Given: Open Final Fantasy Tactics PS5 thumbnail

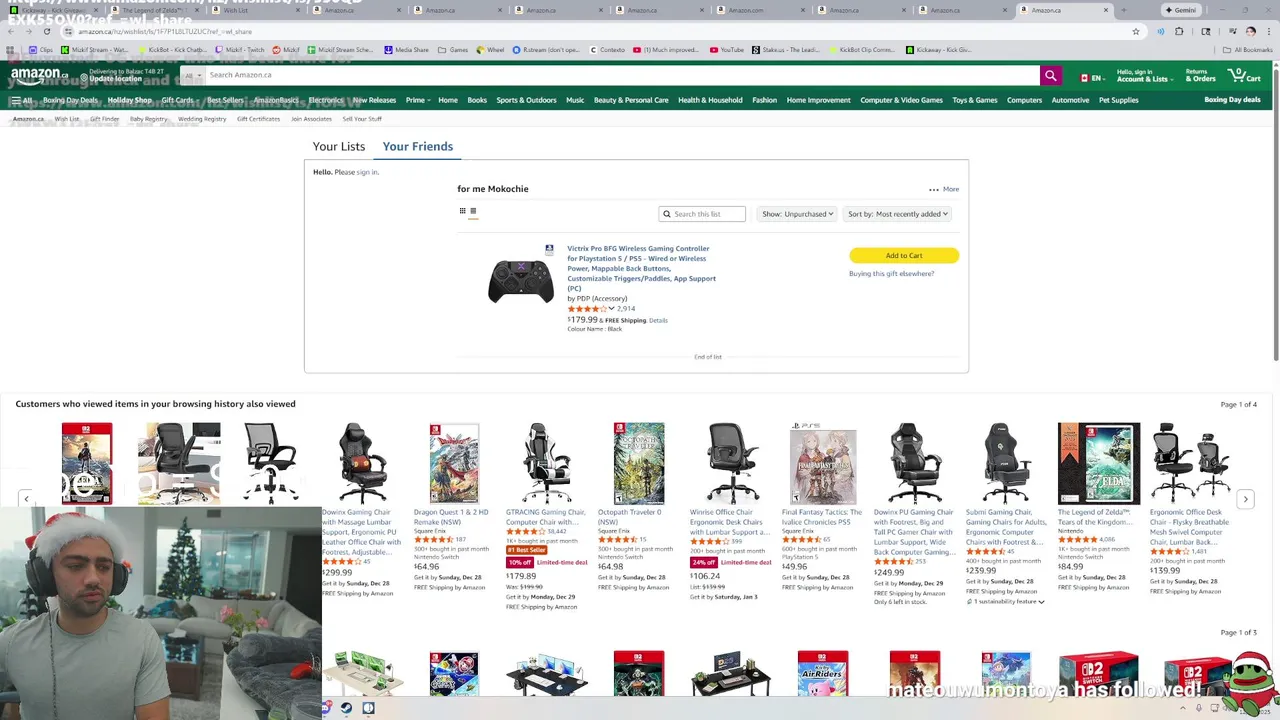Looking at the screenshot, I should [x=823, y=463].
